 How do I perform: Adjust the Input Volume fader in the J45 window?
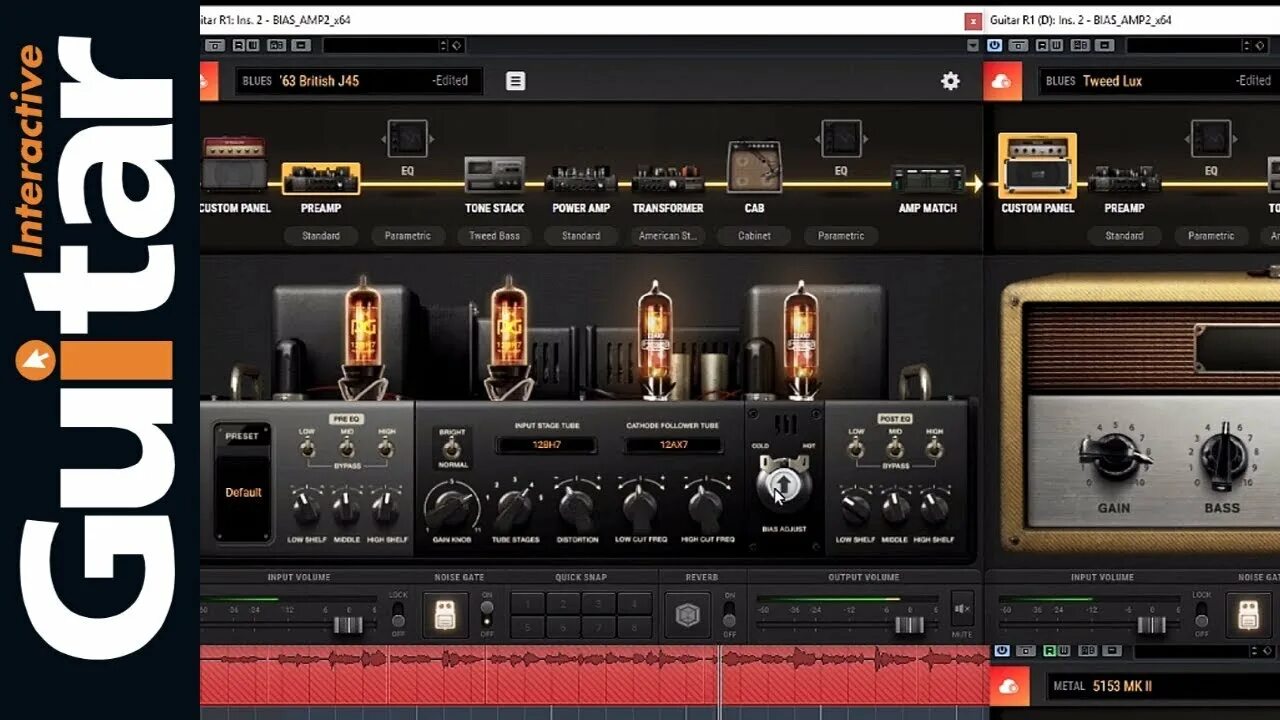pos(347,624)
